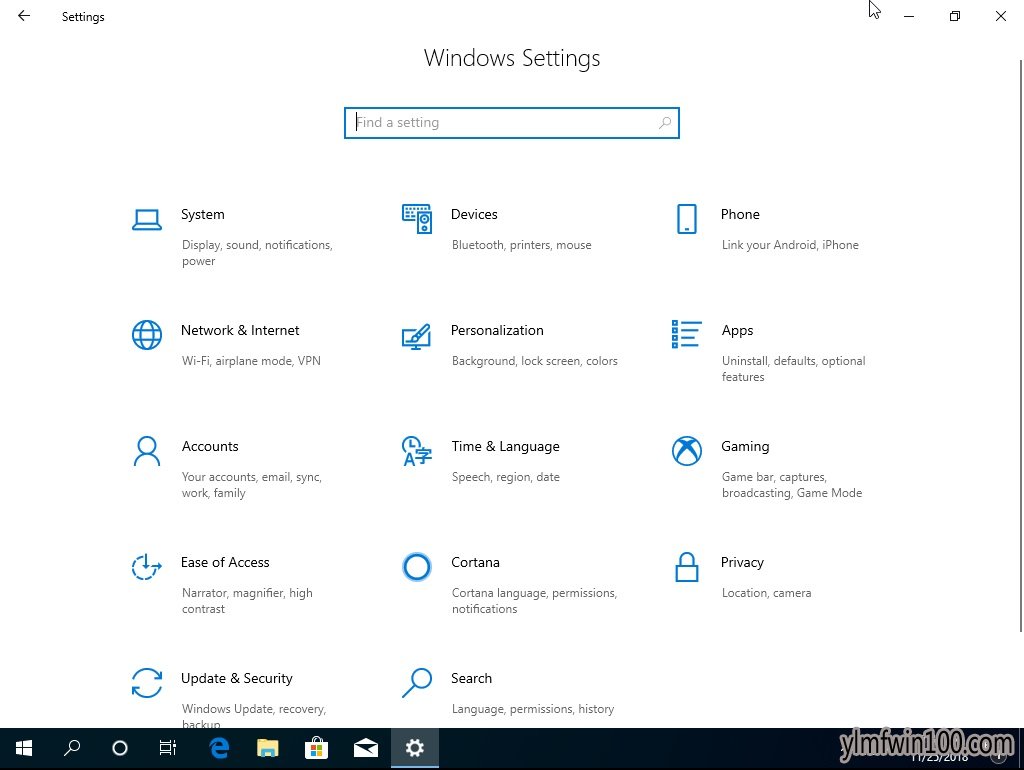
Task: Click the 'Uninstall, defaults, optional features' description
Action: (793, 369)
